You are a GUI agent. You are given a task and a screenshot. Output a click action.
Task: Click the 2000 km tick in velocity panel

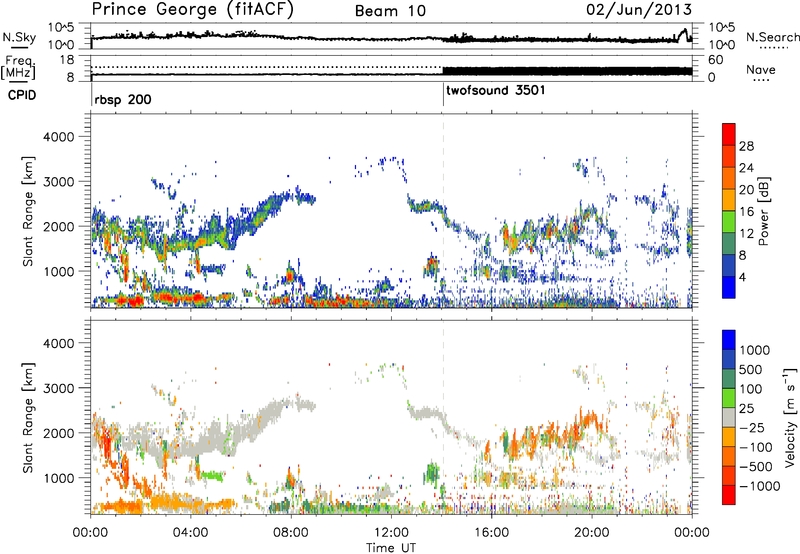coord(58,433)
